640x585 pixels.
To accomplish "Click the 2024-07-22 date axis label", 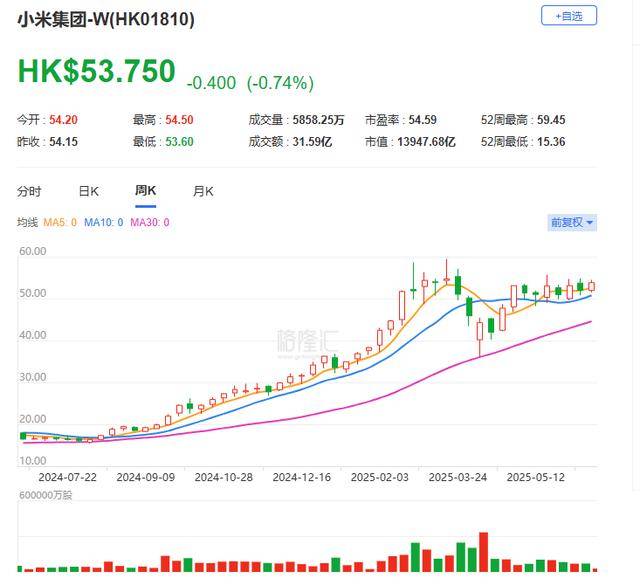I will pos(67,477).
